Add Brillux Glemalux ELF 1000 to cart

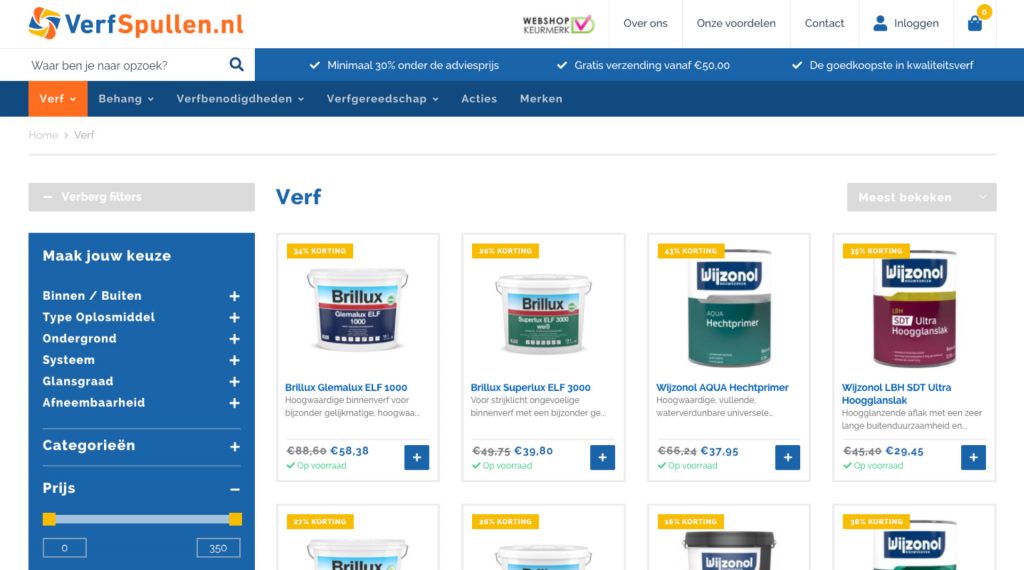point(417,457)
